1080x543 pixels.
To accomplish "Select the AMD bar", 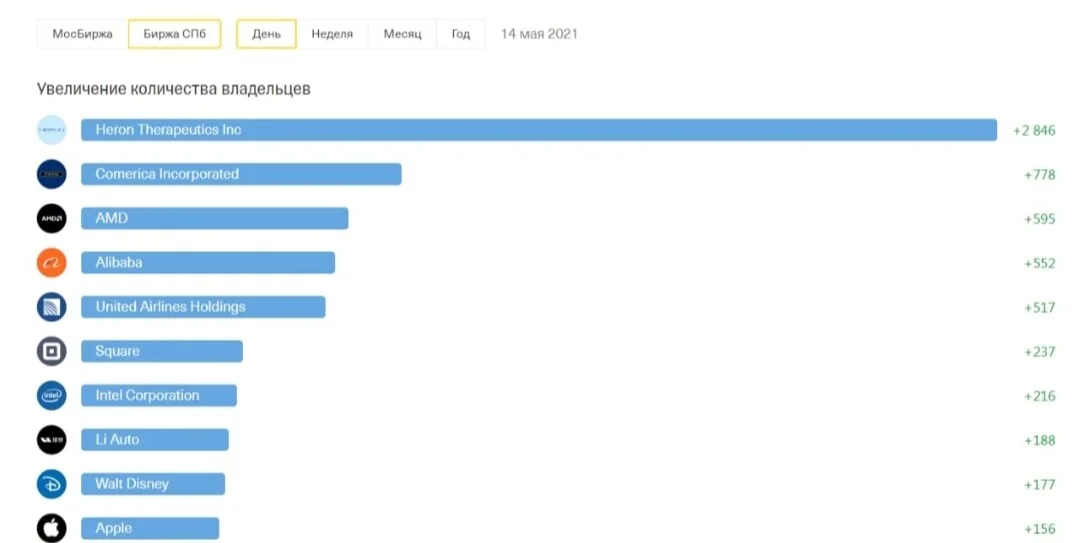I will coord(215,218).
